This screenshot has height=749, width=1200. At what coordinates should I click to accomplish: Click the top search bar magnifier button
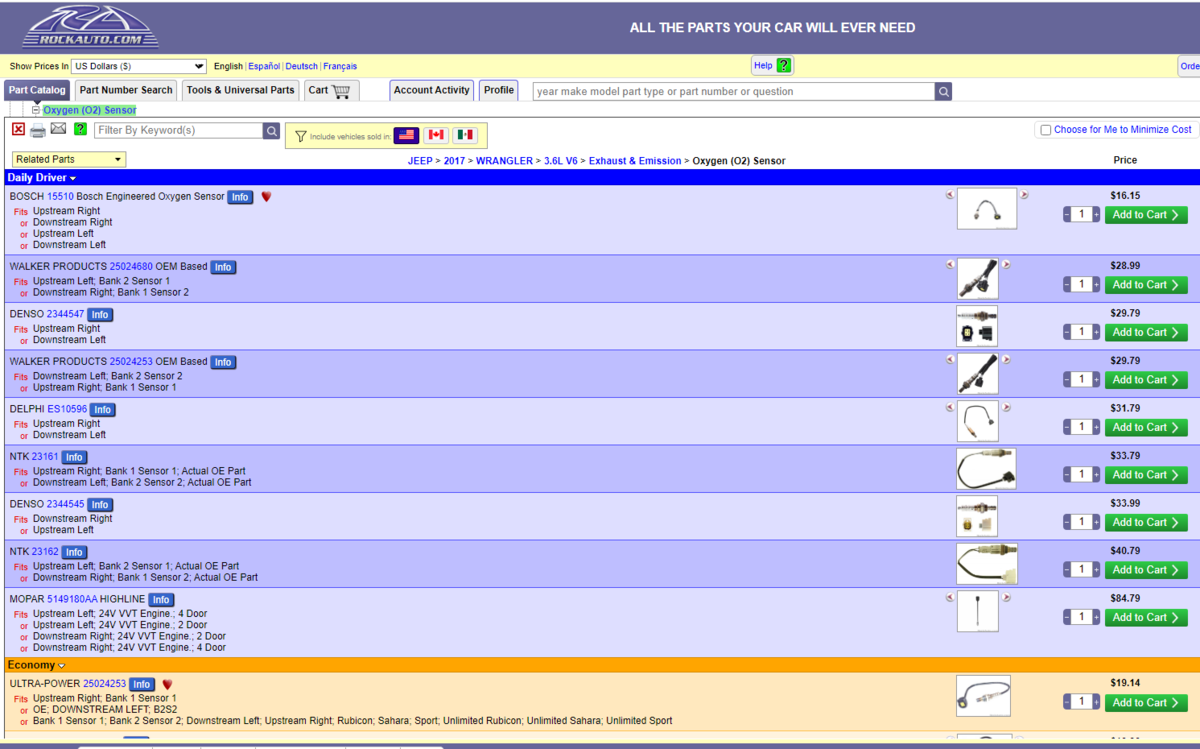click(x=943, y=92)
